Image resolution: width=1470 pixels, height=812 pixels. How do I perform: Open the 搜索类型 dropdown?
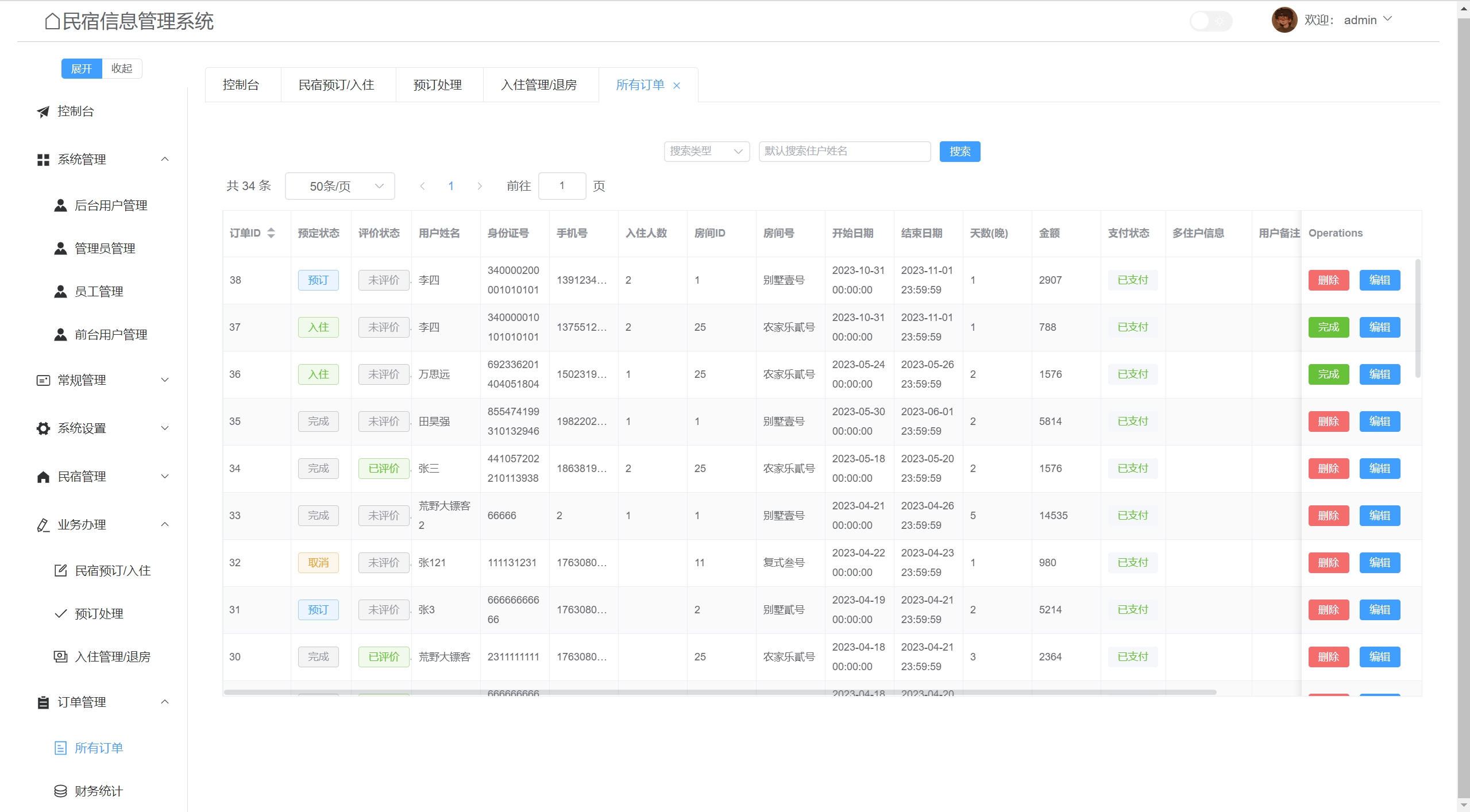pos(707,151)
